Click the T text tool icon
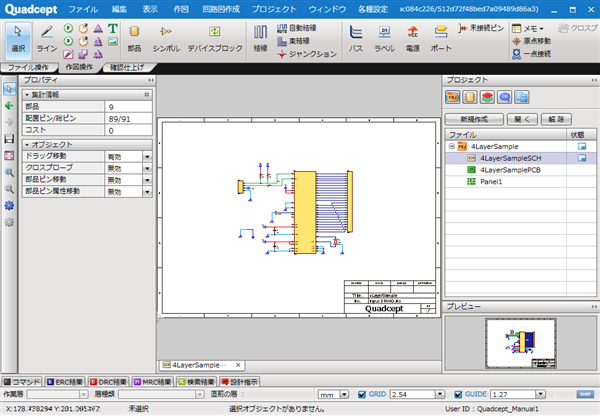The width and height of the screenshot is (600, 416). [x=112, y=28]
